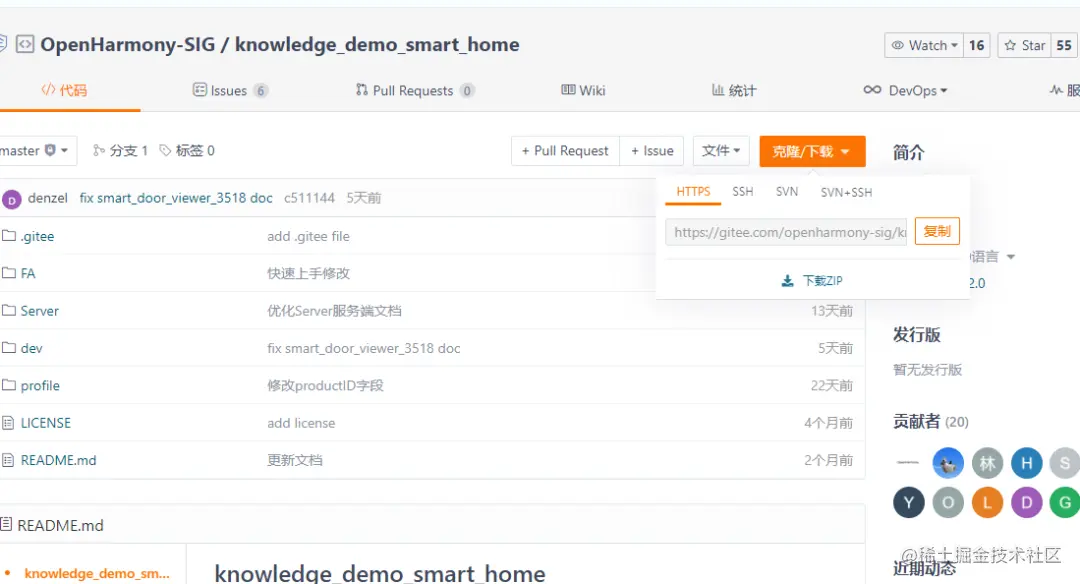Click the clone URL input field
The image size is (1080, 584).
[x=787, y=232]
